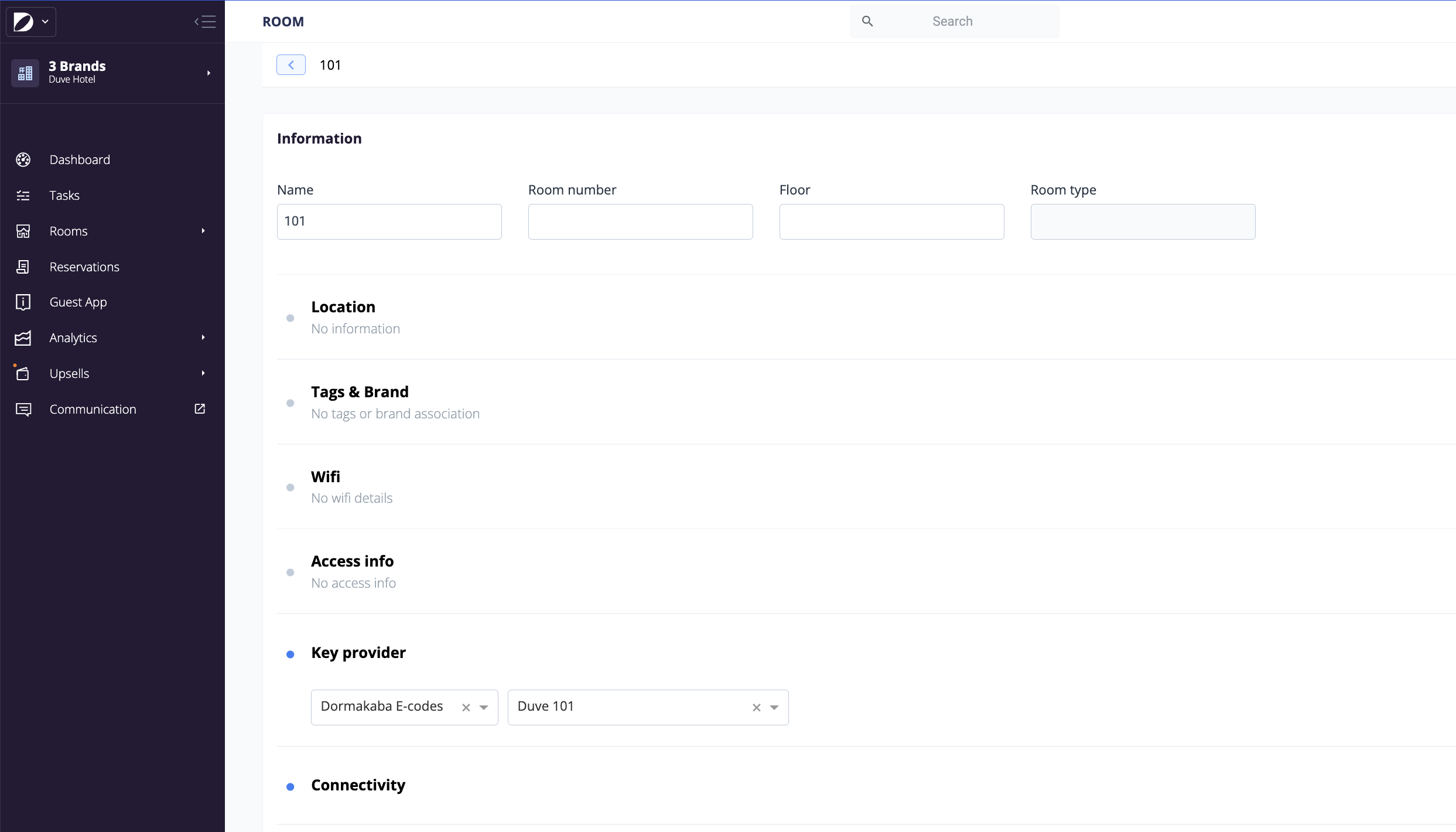Viewport: 1456px width, 832px height.
Task: Click the 'No information' text
Action: click(x=356, y=329)
